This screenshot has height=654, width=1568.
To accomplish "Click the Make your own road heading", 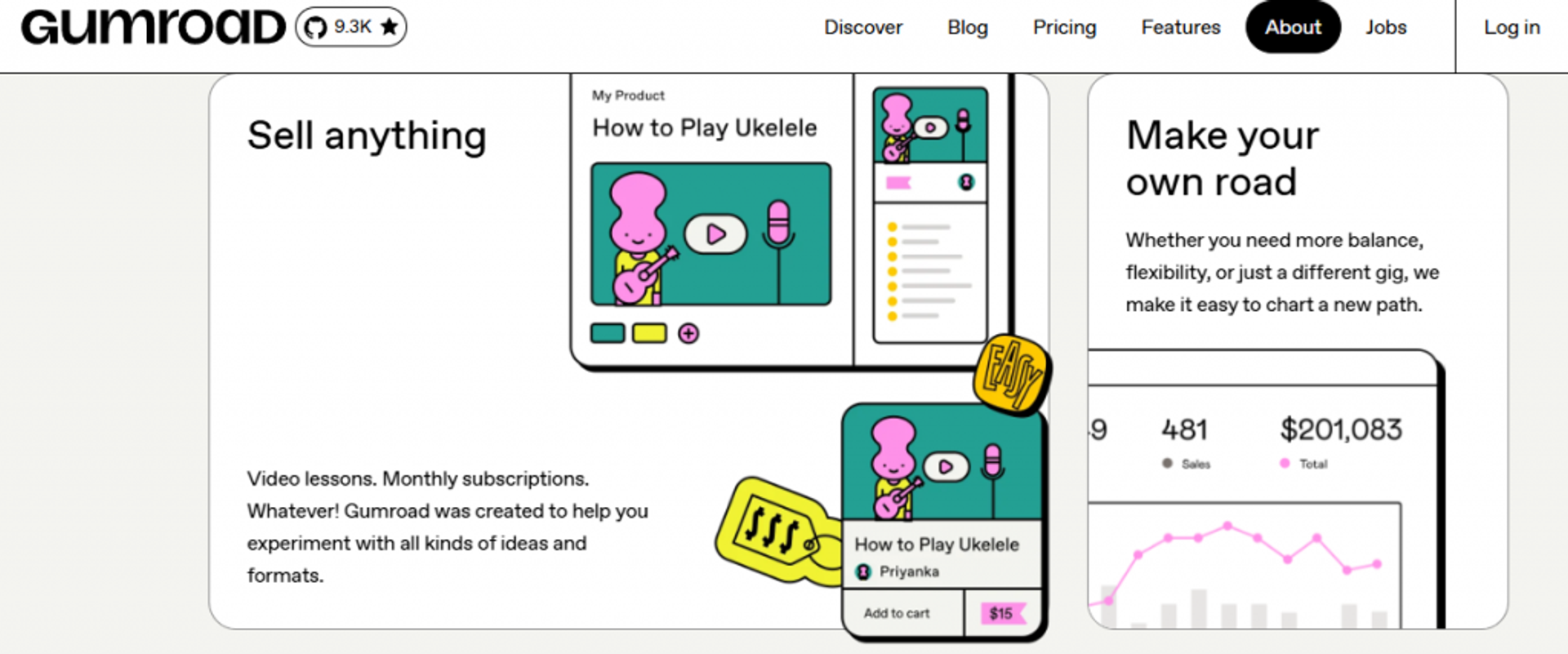I will (1222, 158).
